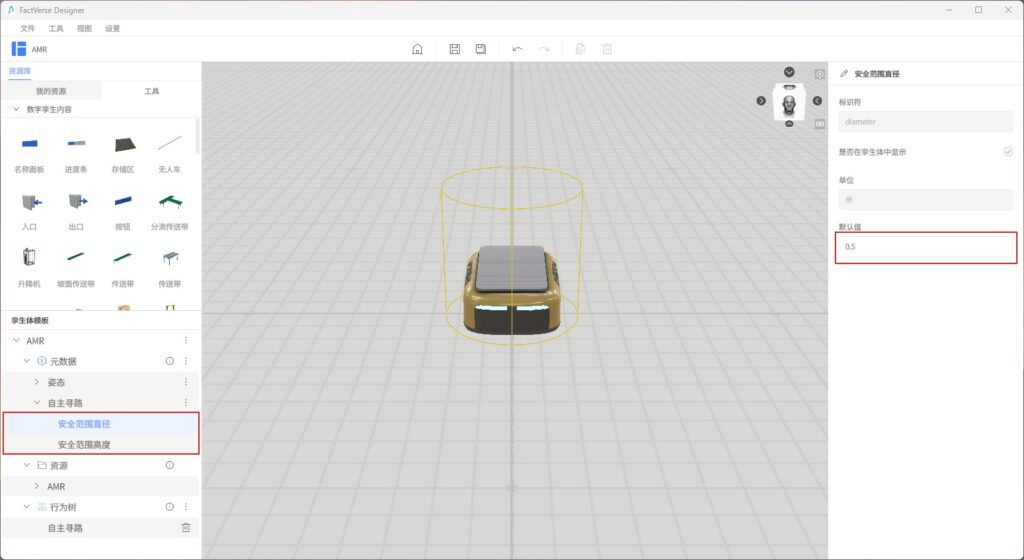Screen dimensions: 1024x560
Task: Pick the 入口 entrance asset icon
Action: coord(29,202)
